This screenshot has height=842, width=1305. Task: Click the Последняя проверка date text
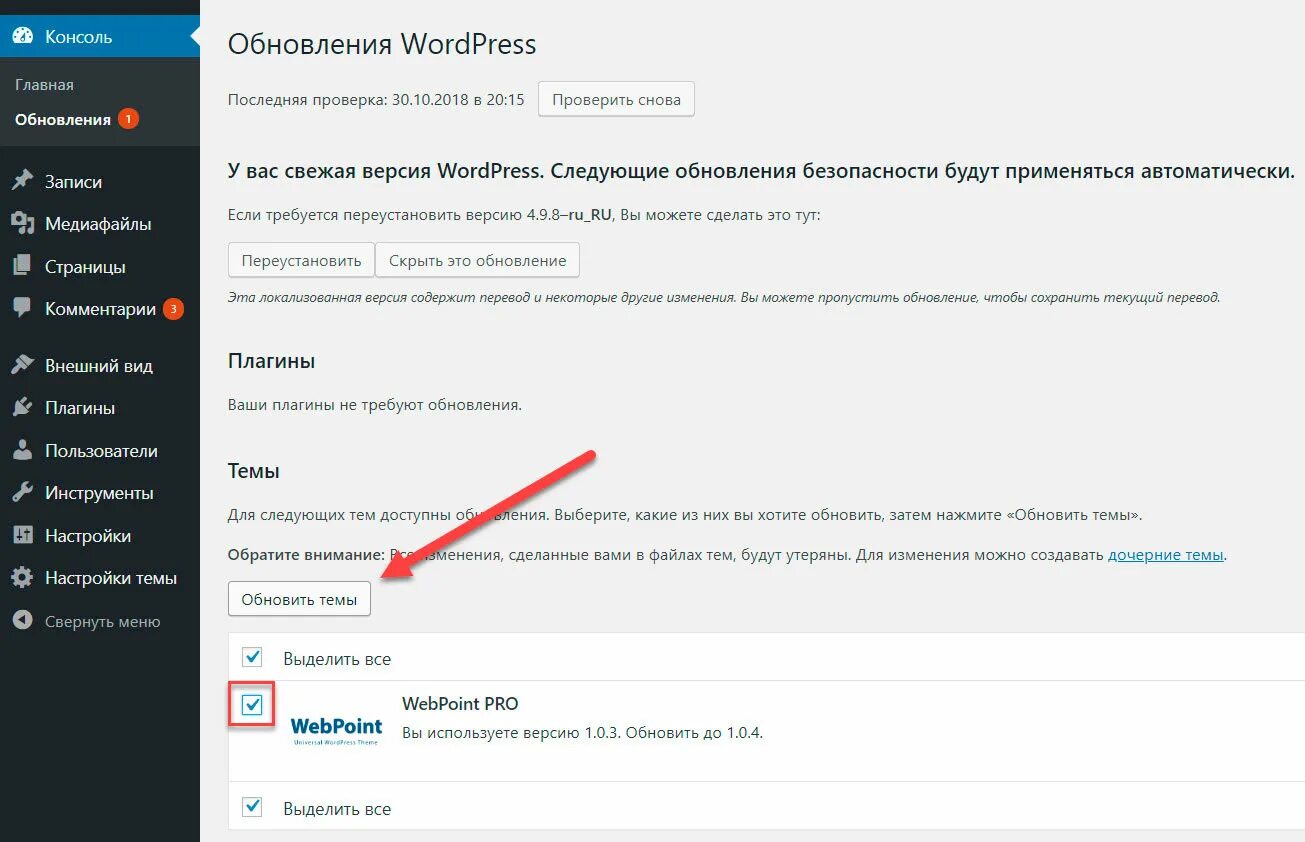pos(376,100)
